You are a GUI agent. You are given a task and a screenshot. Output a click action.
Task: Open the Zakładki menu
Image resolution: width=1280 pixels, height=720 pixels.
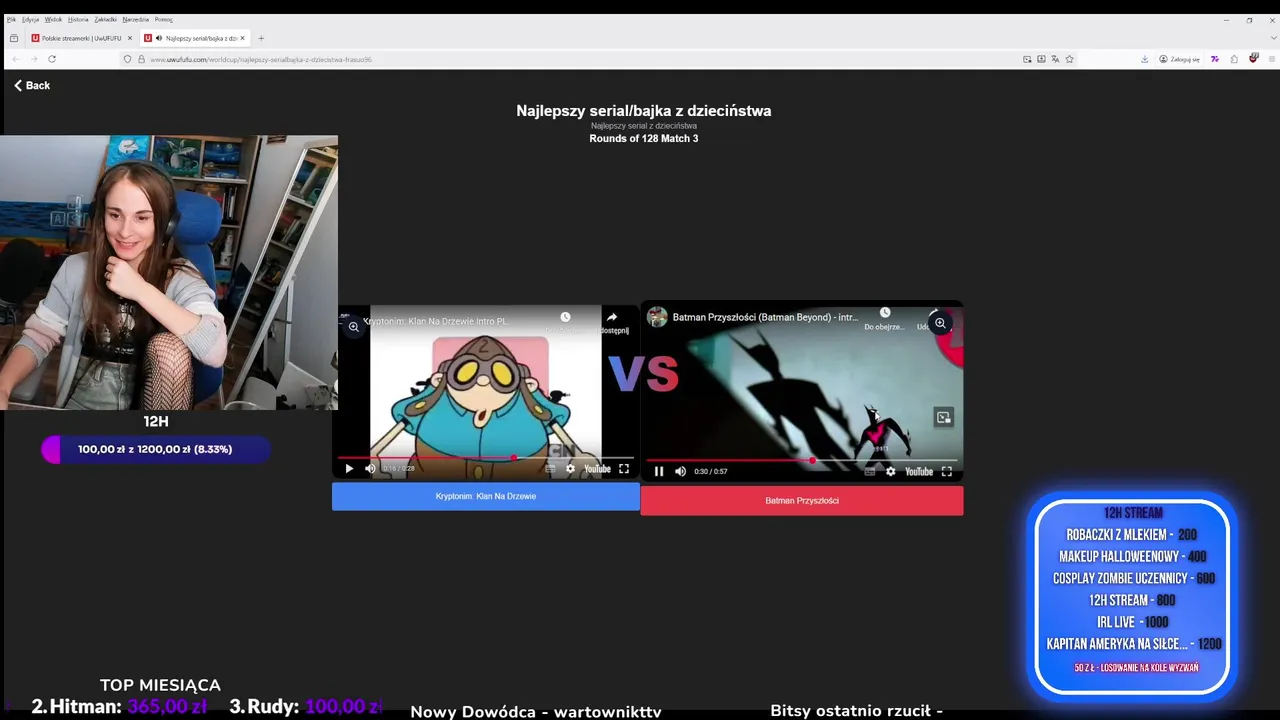point(106,19)
